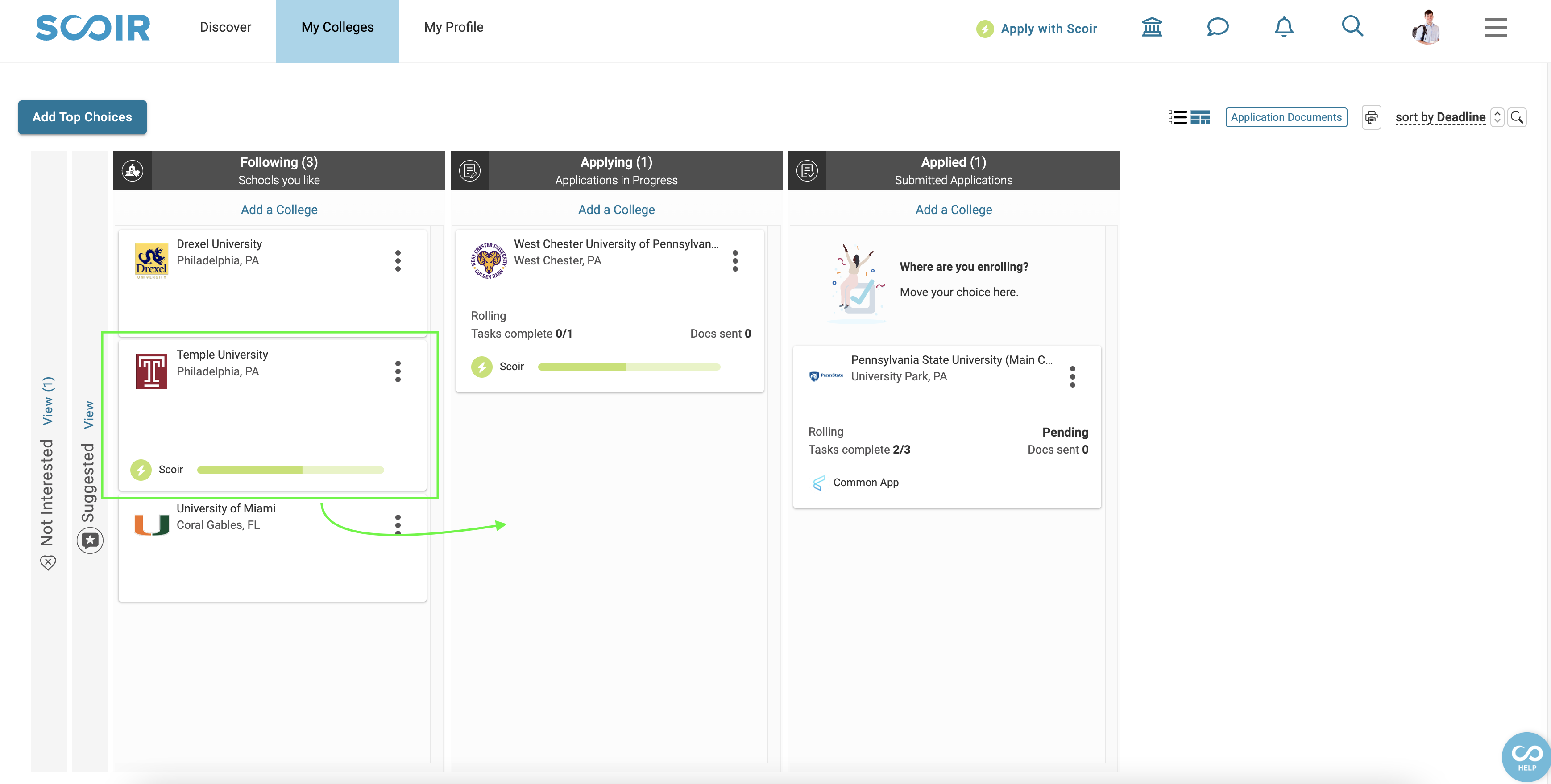
Task: Click the search magnifier in top navigation
Action: [1352, 26]
